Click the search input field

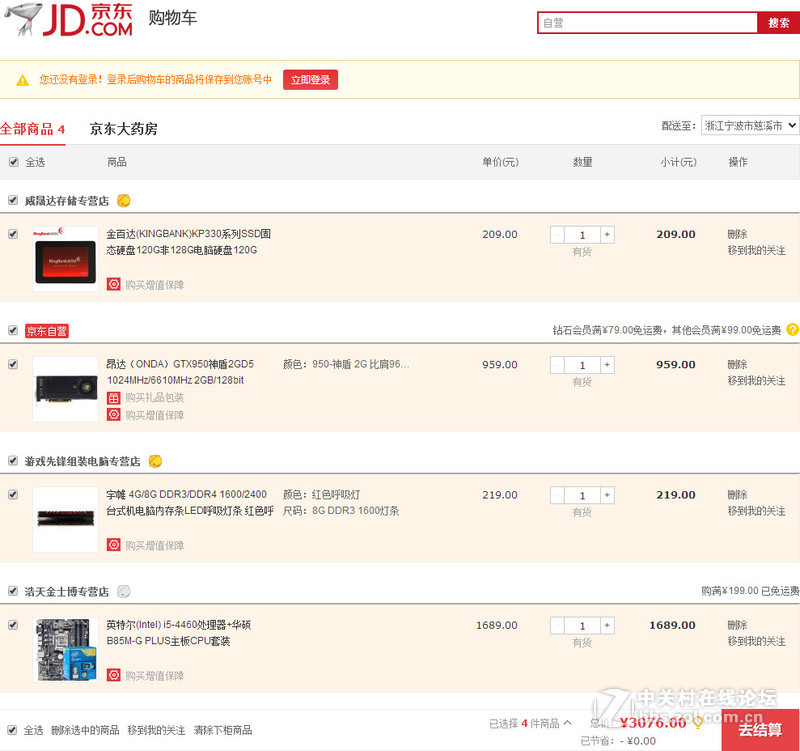click(x=647, y=23)
